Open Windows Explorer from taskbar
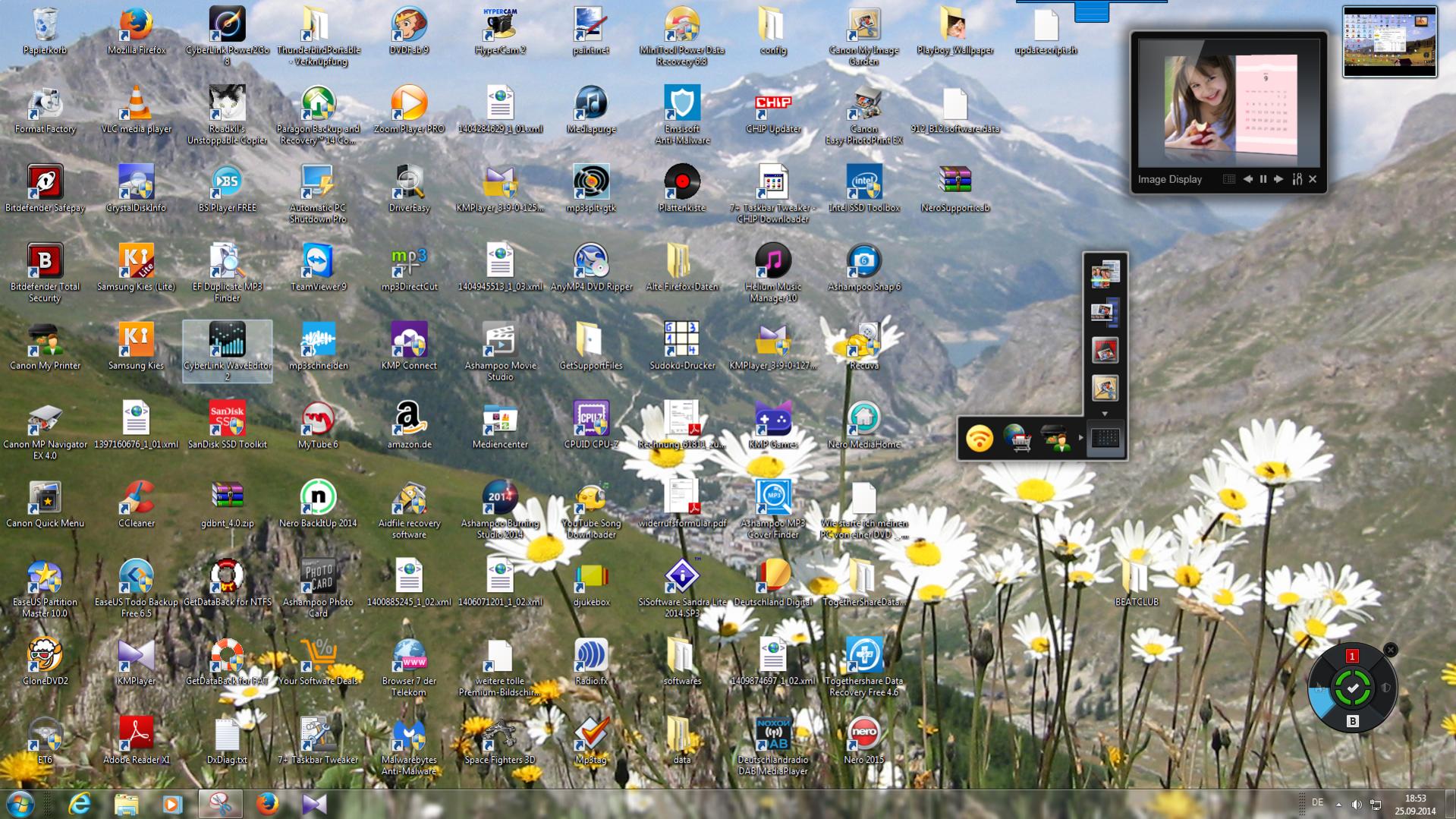 pyautogui.click(x=126, y=804)
